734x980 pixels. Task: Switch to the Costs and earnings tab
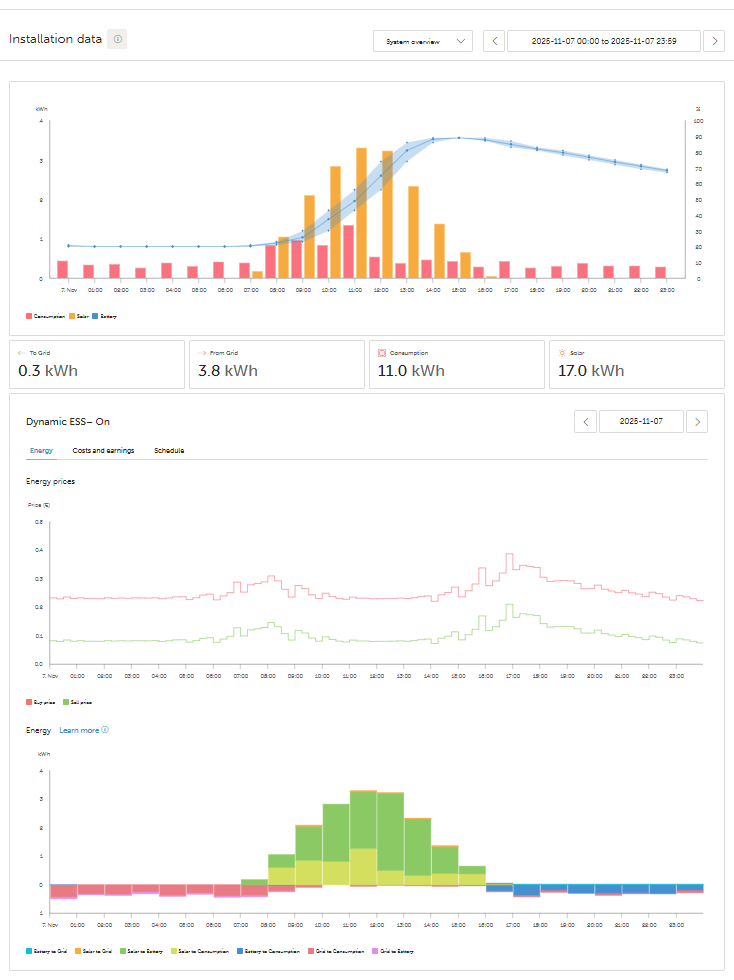point(103,451)
